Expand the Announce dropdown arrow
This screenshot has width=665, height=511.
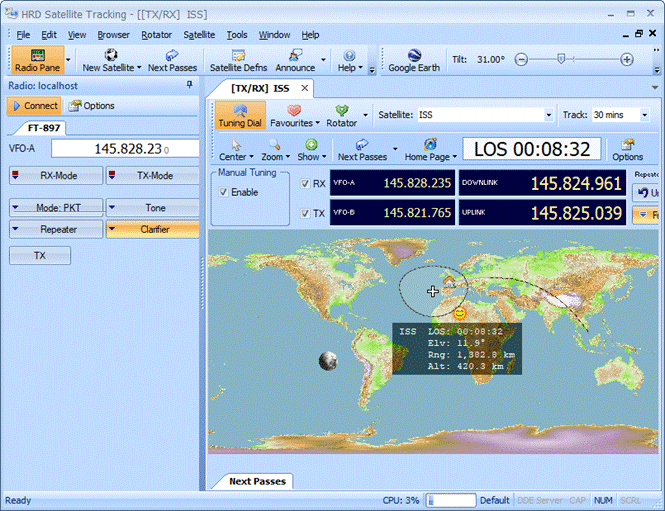coord(323,60)
